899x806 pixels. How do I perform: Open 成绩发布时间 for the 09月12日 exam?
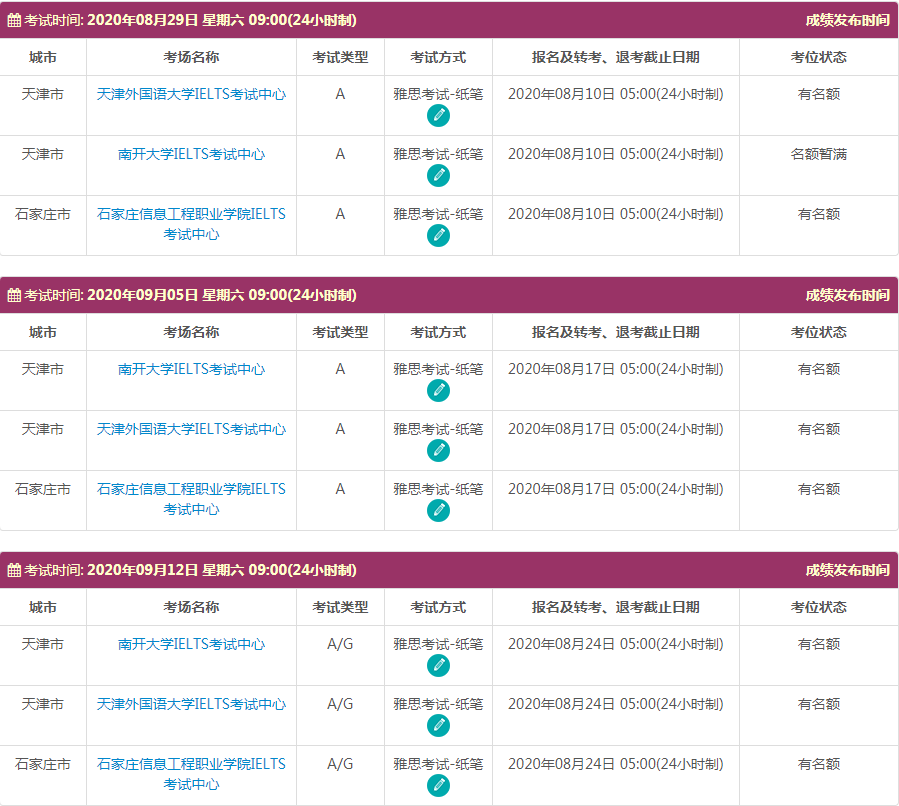click(x=847, y=570)
